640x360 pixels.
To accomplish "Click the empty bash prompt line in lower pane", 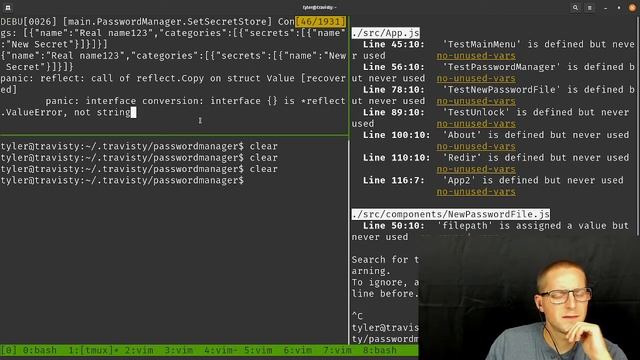I will [122, 180].
